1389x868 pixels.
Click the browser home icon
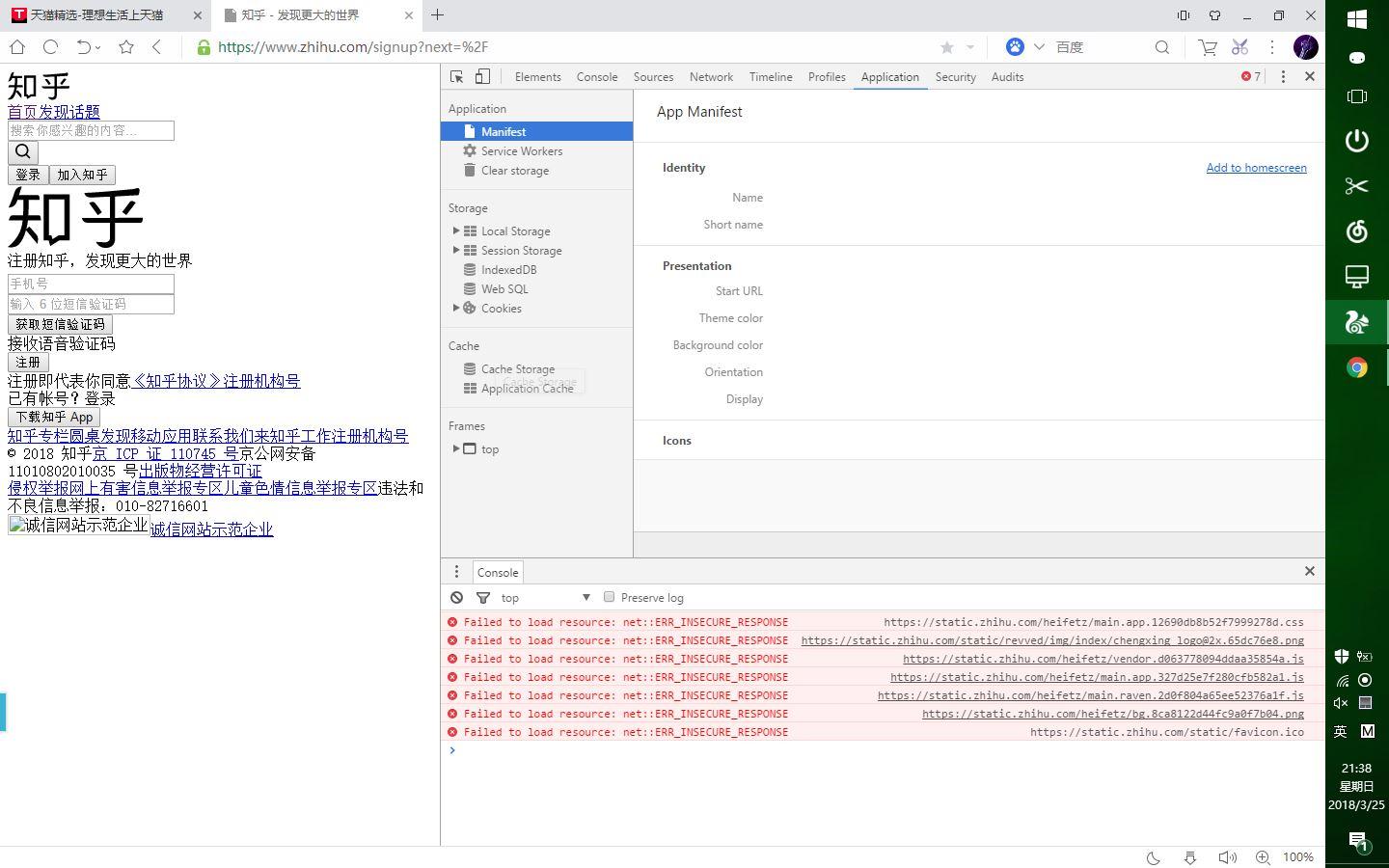(17, 47)
